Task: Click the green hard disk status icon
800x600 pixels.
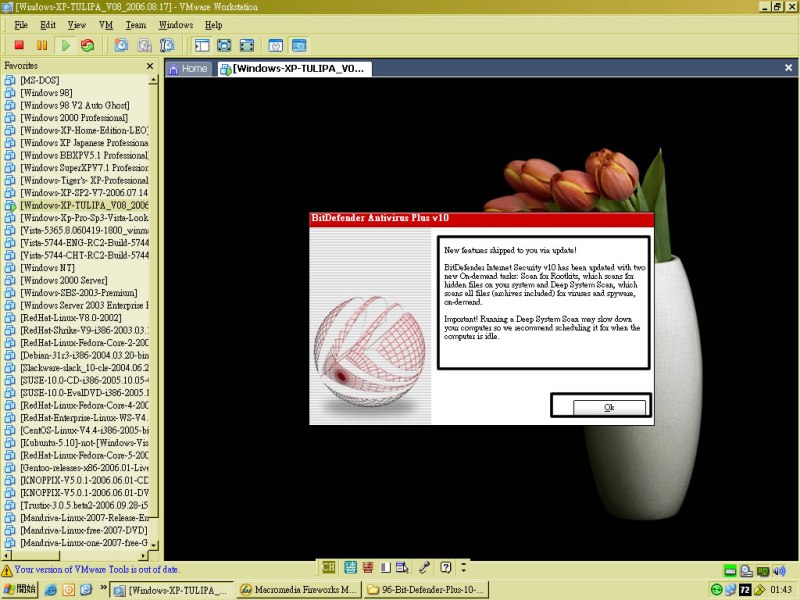Action: (x=730, y=570)
